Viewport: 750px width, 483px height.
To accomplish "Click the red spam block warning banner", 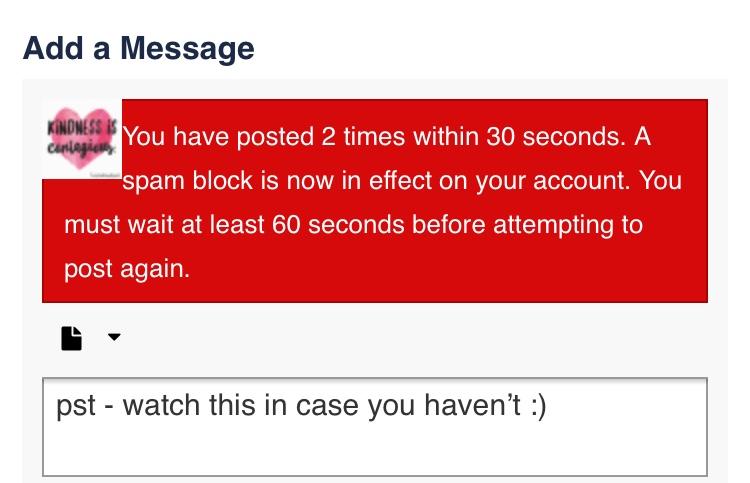I will pos(375,201).
